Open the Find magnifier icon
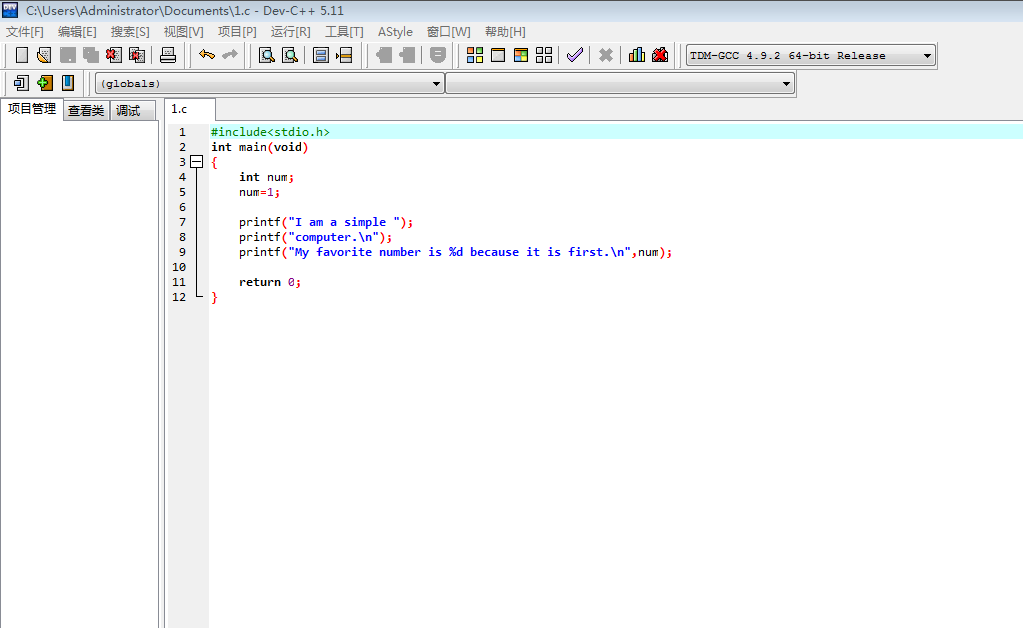1023x628 pixels. 266,55
